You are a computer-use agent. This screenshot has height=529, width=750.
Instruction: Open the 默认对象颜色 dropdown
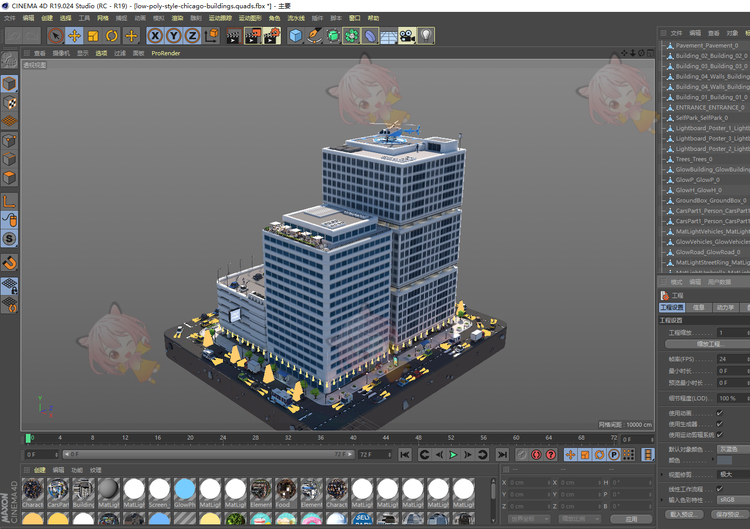(733, 449)
